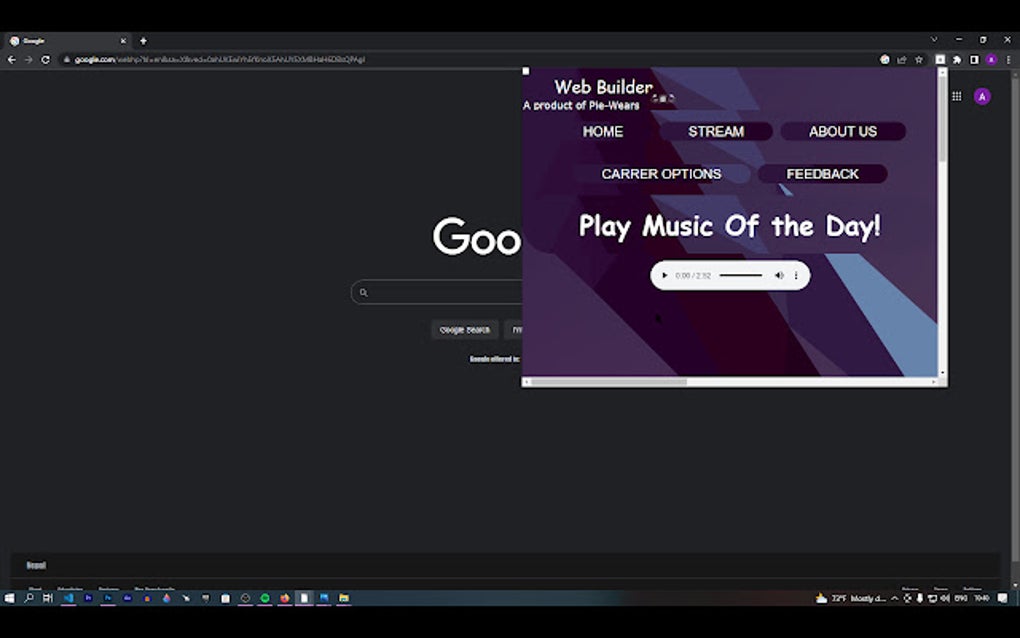Bookmark this page with the star icon
Image resolution: width=1020 pixels, height=638 pixels.
tap(919, 59)
